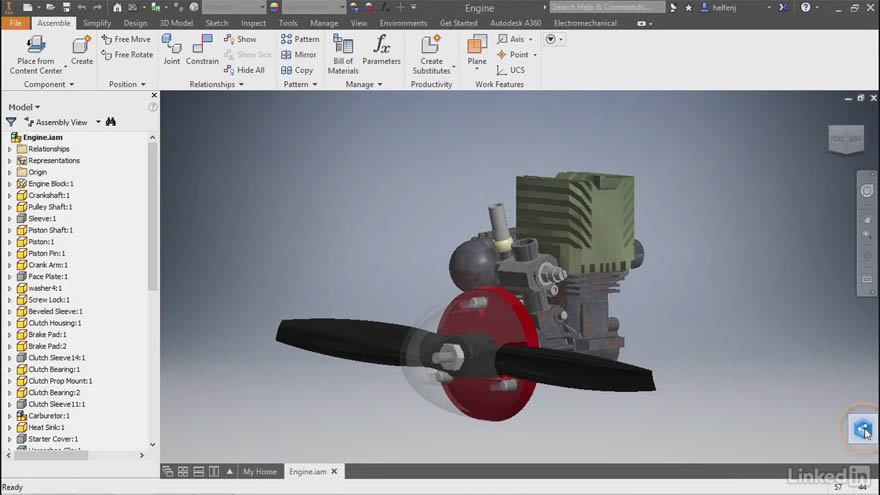880x495 pixels.
Task: Create a work Point
Action: (514, 54)
